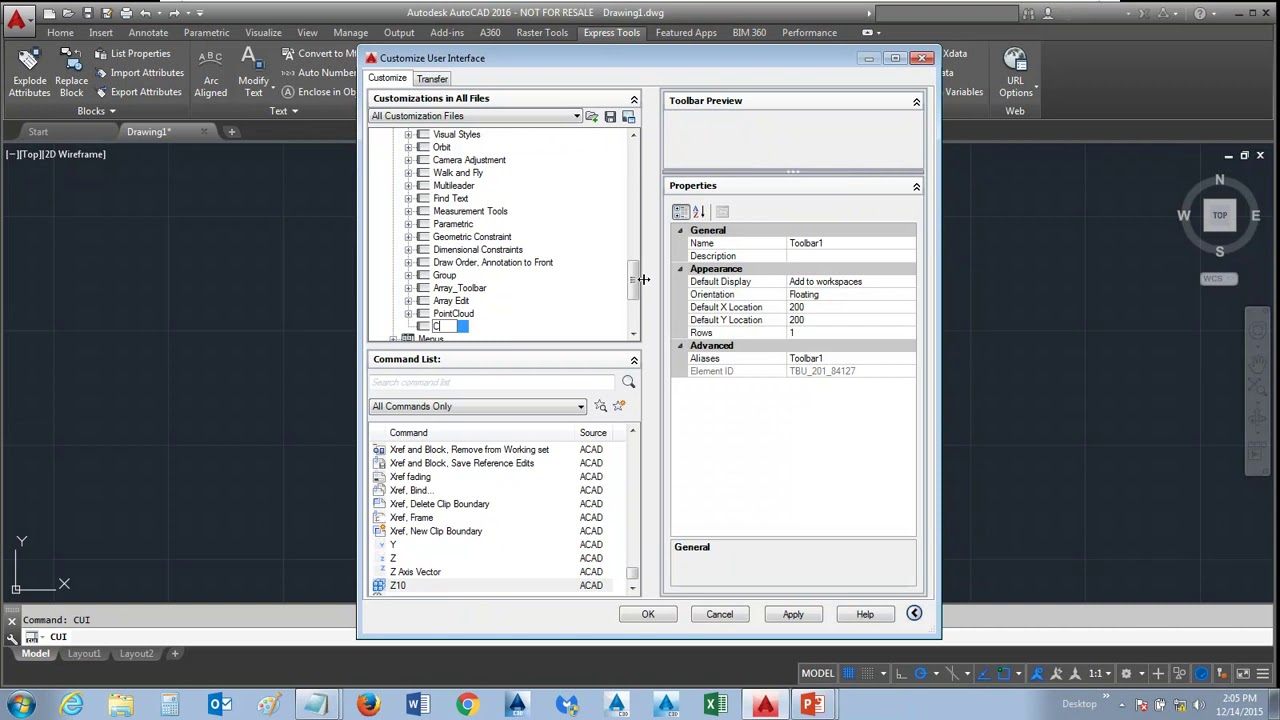
Task: Click the command list search magnifier
Action: 628,382
